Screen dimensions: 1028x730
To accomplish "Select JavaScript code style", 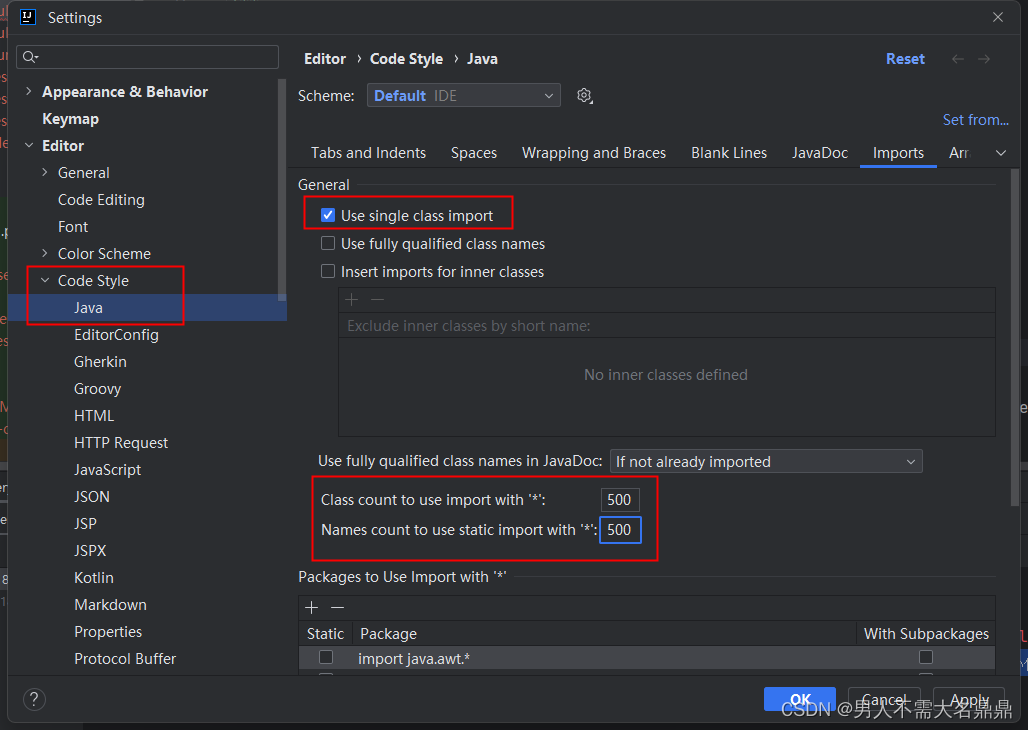I will point(108,470).
